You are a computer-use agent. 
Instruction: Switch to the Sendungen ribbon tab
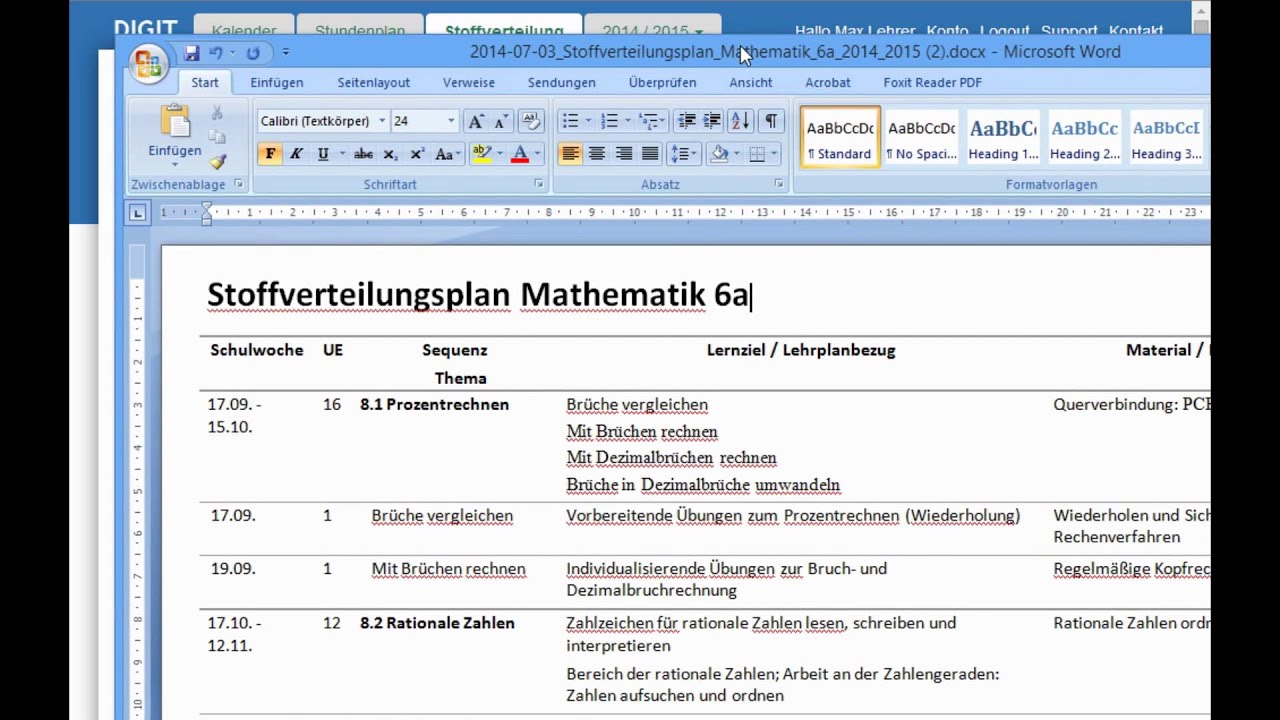(562, 82)
